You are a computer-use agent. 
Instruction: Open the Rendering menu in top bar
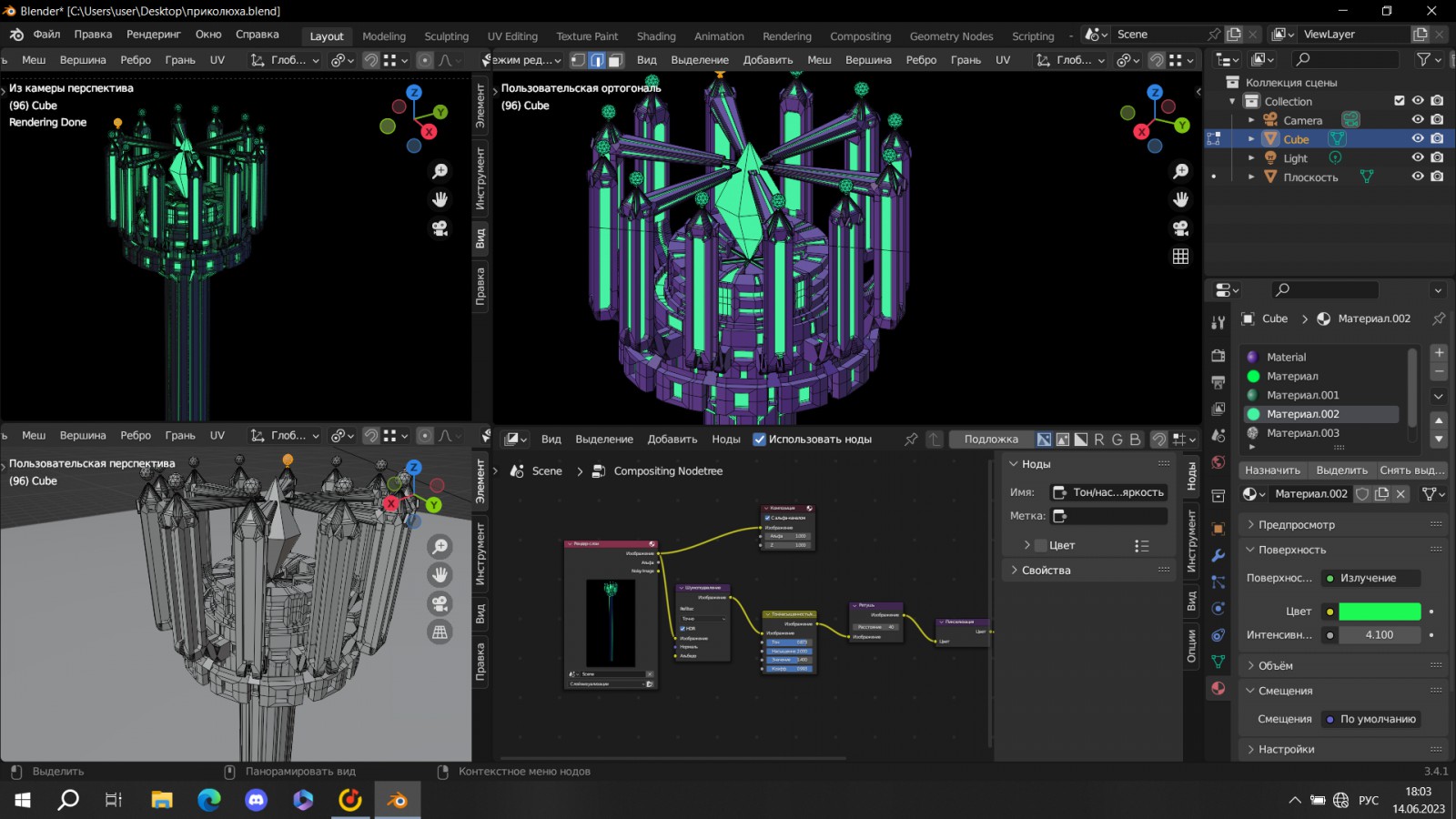[153, 35]
